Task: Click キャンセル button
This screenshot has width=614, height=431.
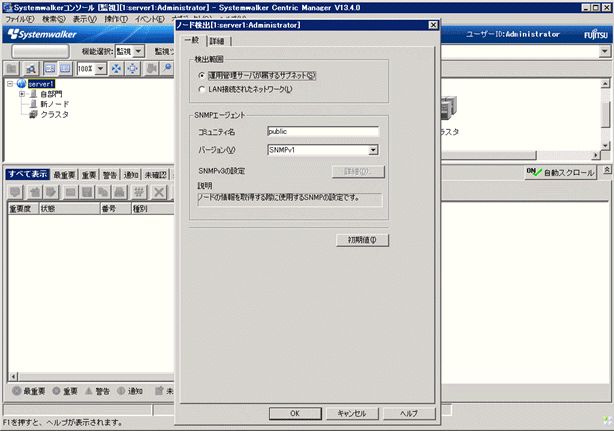Action: coord(352,413)
